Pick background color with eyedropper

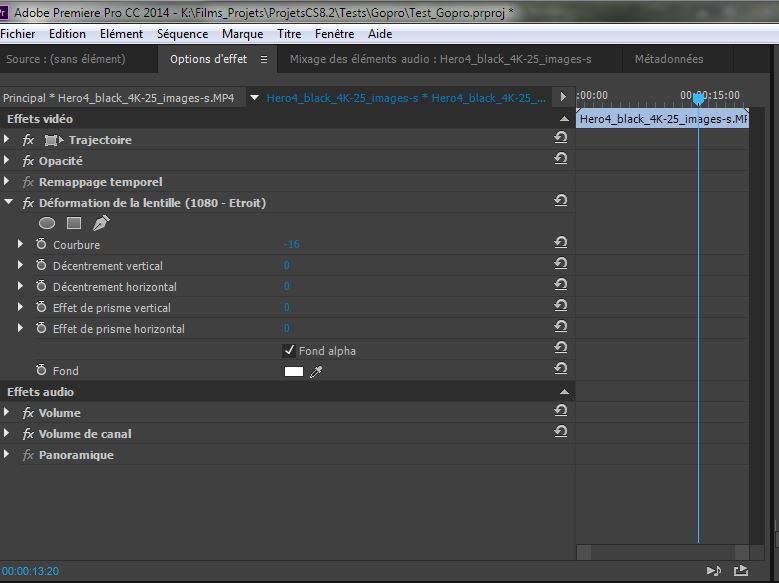[x=317, y=372]
